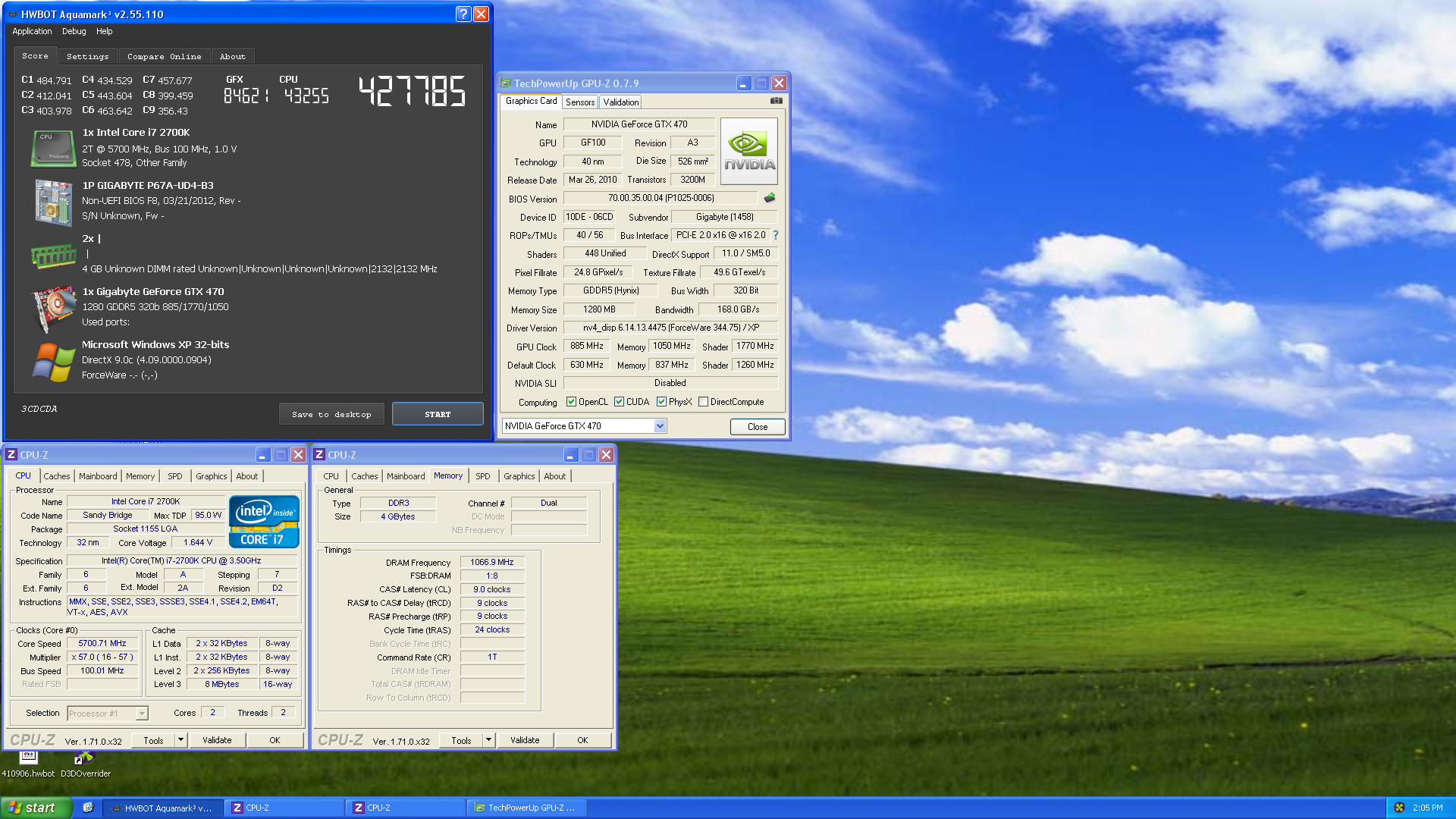Toggle the OpenCL checkbox in GPU-Z

click(x=571, y=402)
